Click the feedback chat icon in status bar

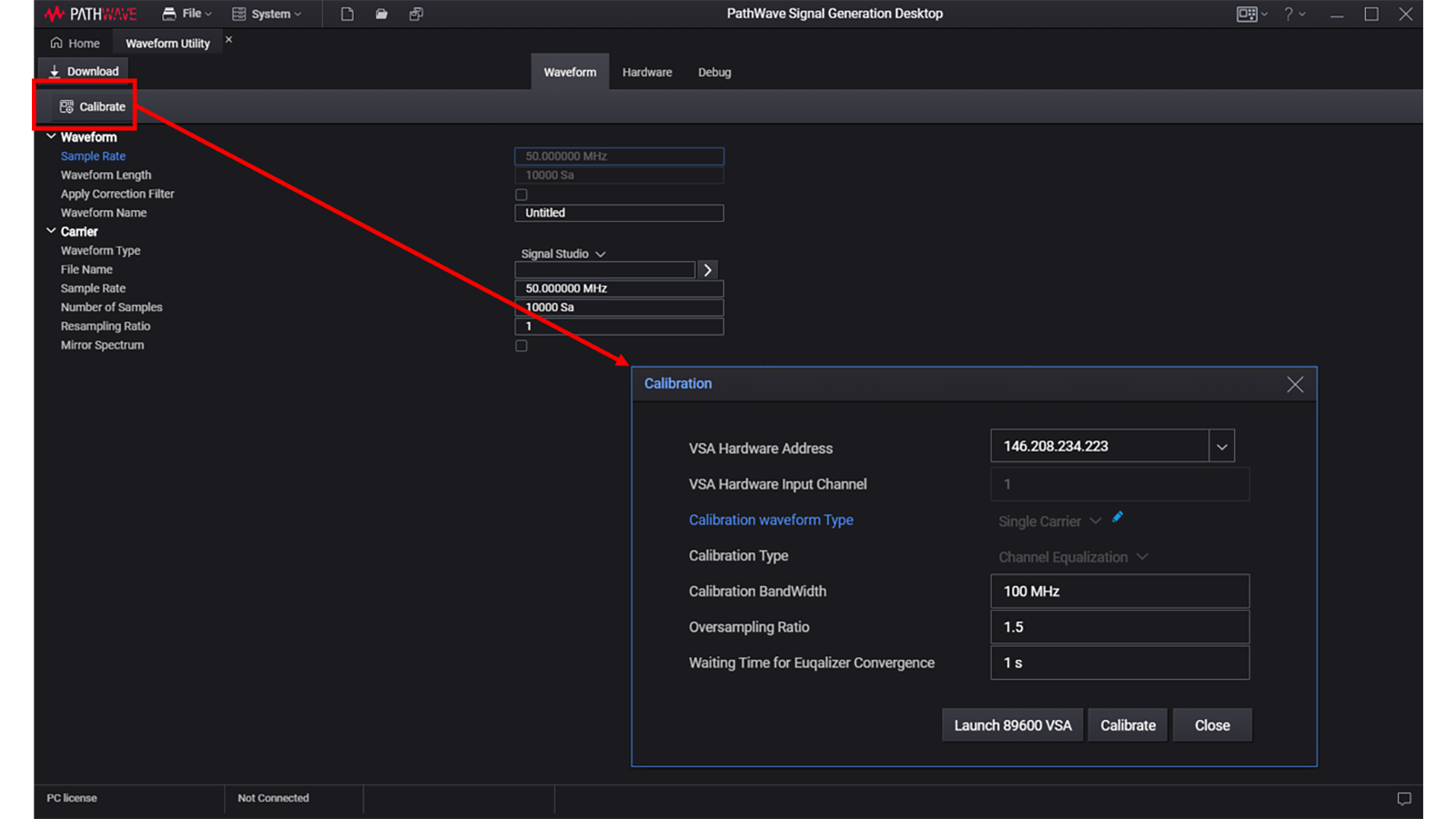tap(1403, 798)
